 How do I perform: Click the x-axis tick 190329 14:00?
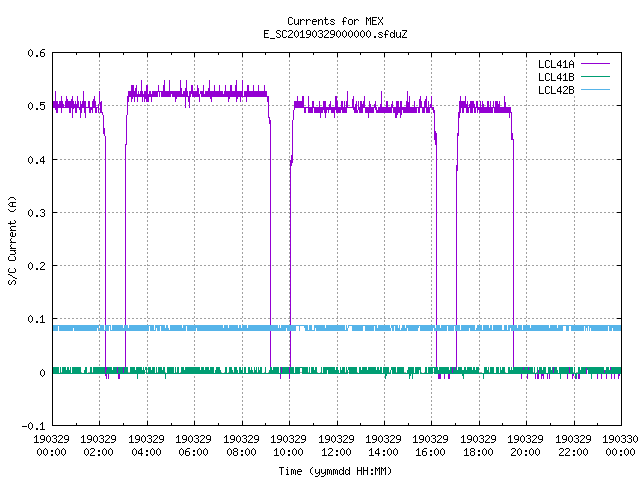pyautogui.click(x=383, y=446)
